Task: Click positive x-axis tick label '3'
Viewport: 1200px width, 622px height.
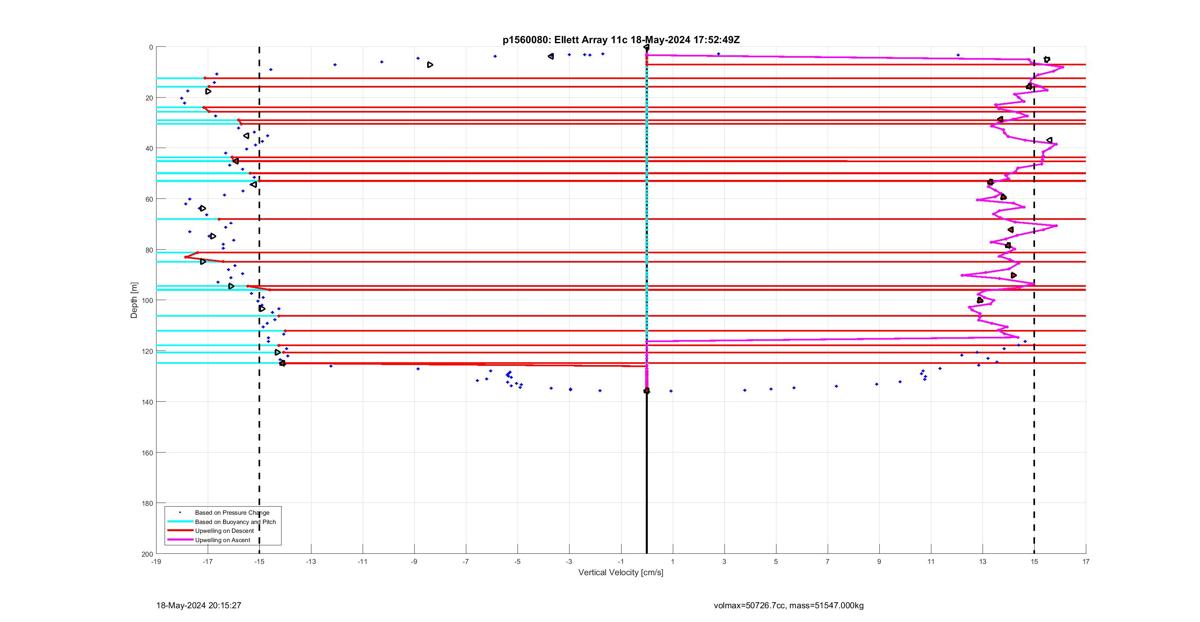Action: (724, 562)
